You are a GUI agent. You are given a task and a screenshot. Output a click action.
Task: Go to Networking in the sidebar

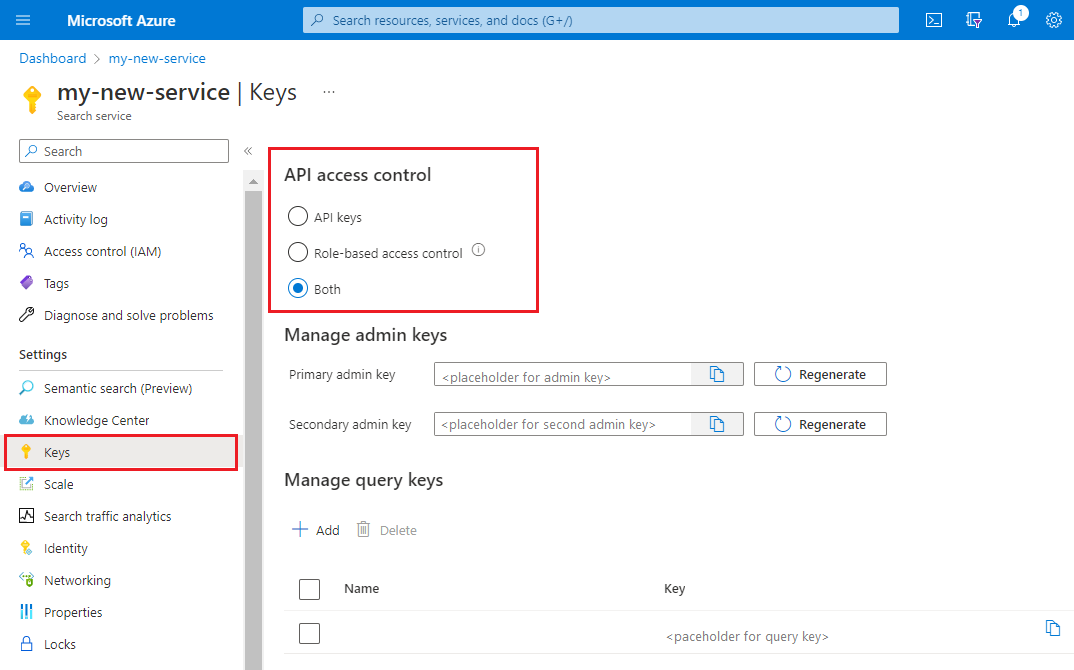tap(77, 581)
